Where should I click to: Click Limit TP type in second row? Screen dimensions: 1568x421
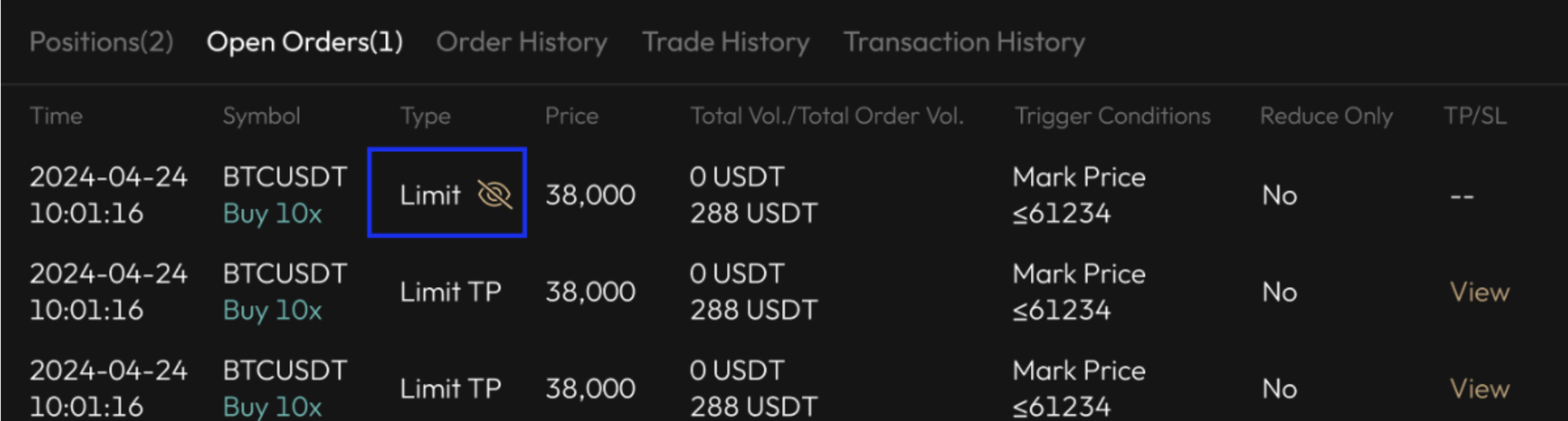450,292
